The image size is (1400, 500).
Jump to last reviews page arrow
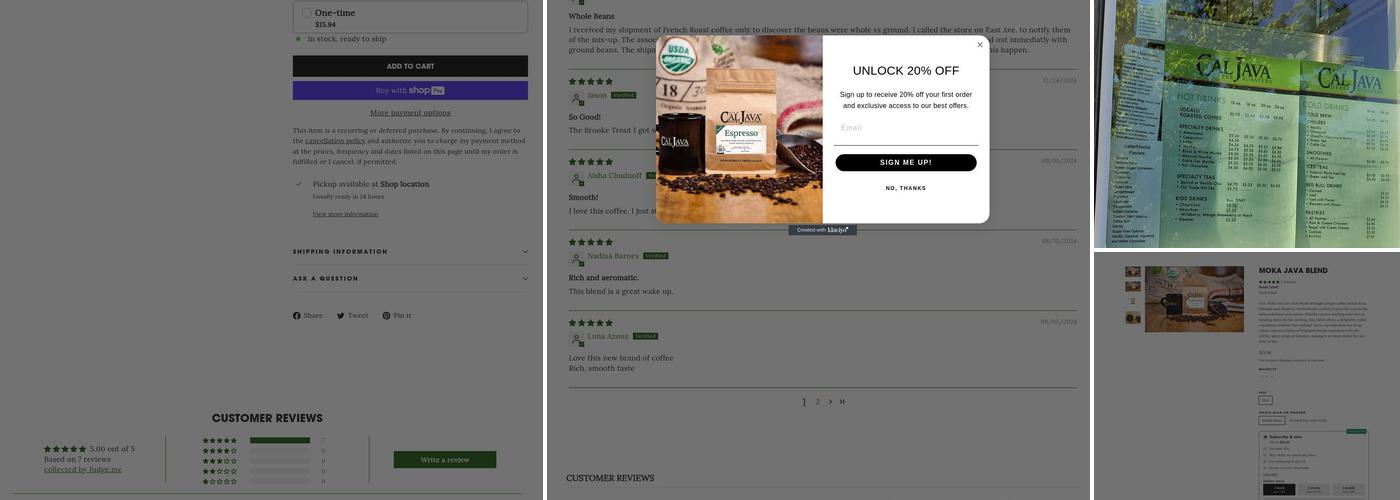coord(842,402)
